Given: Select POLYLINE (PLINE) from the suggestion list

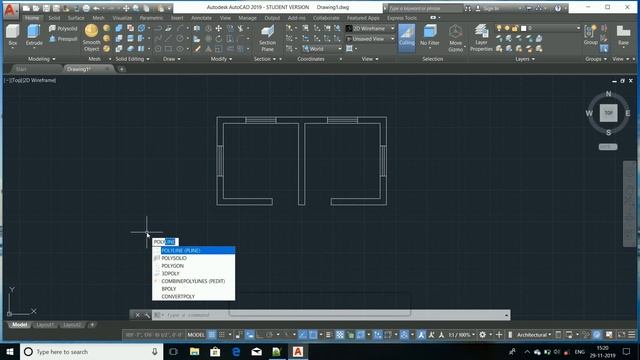Looking at the screenshot, I should coord(193,251).
